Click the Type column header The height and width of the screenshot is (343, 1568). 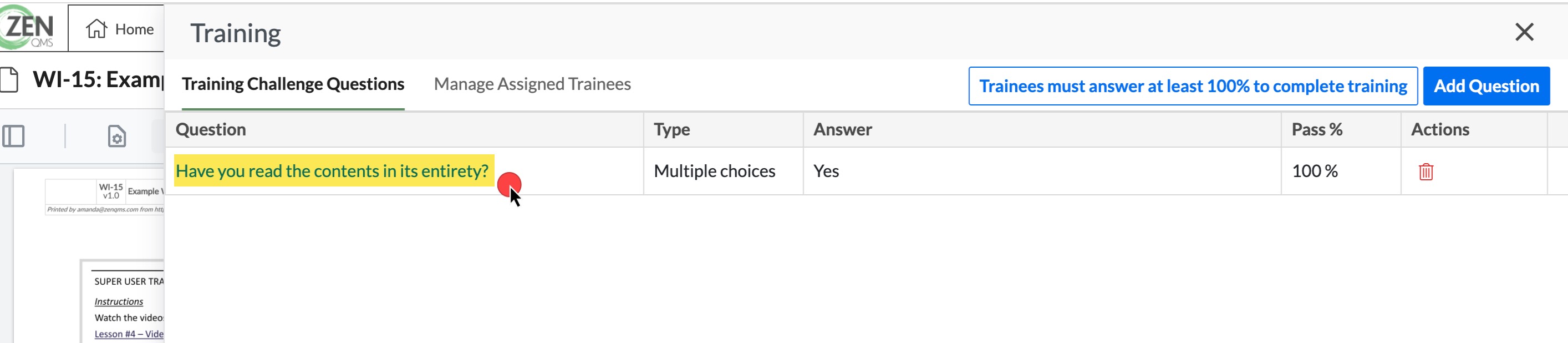[x=671, y=129]
